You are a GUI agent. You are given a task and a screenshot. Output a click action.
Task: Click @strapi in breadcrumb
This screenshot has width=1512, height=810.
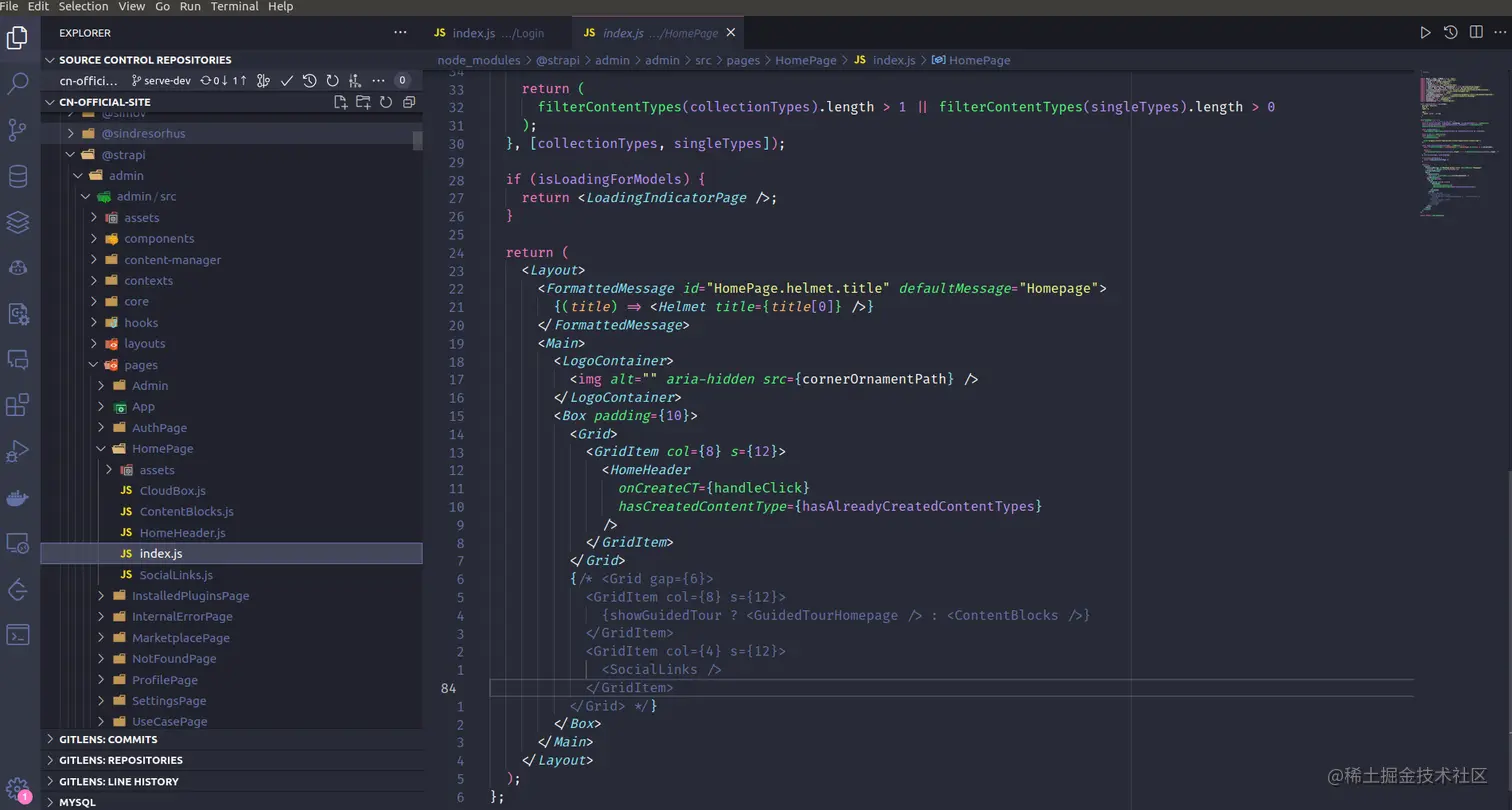click(556, 60)
